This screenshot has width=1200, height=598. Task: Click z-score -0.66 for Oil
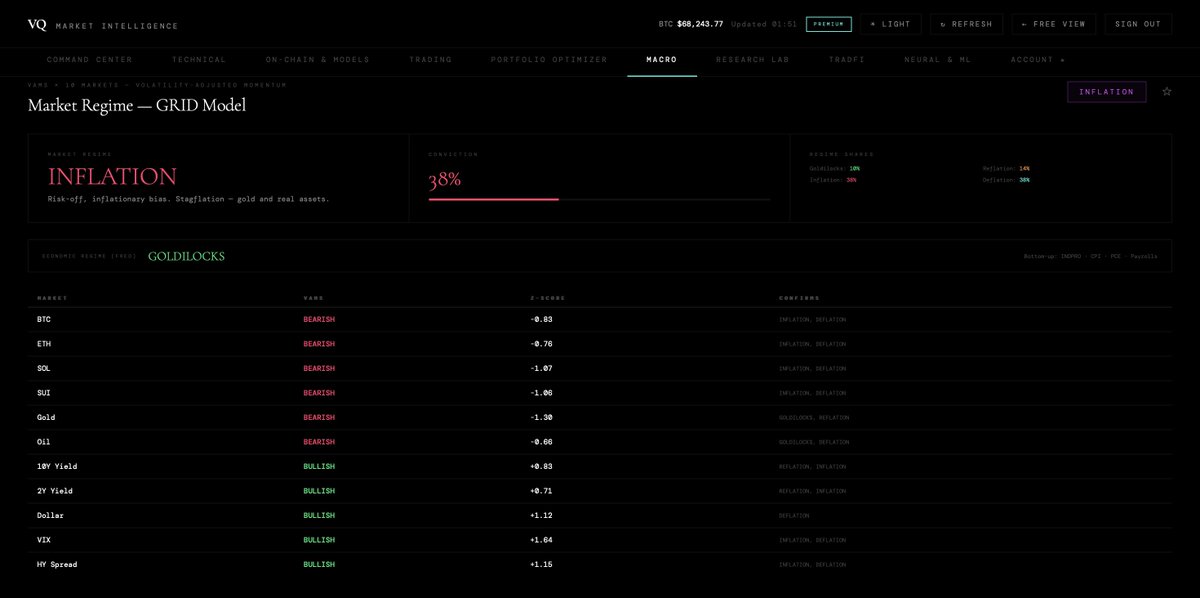point(541,442)
